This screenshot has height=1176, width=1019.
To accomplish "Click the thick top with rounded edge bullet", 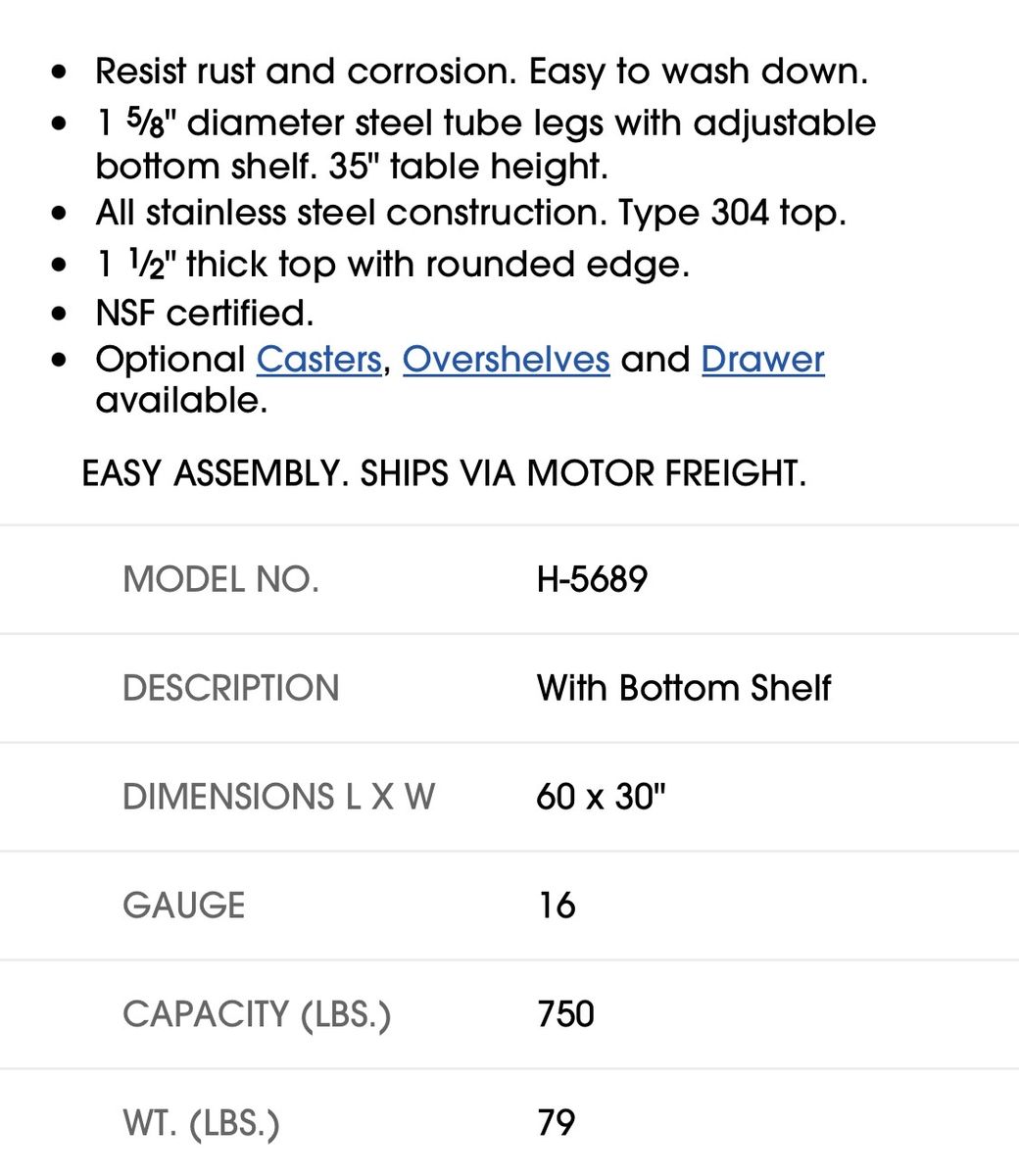I will (x=393, y=265).
